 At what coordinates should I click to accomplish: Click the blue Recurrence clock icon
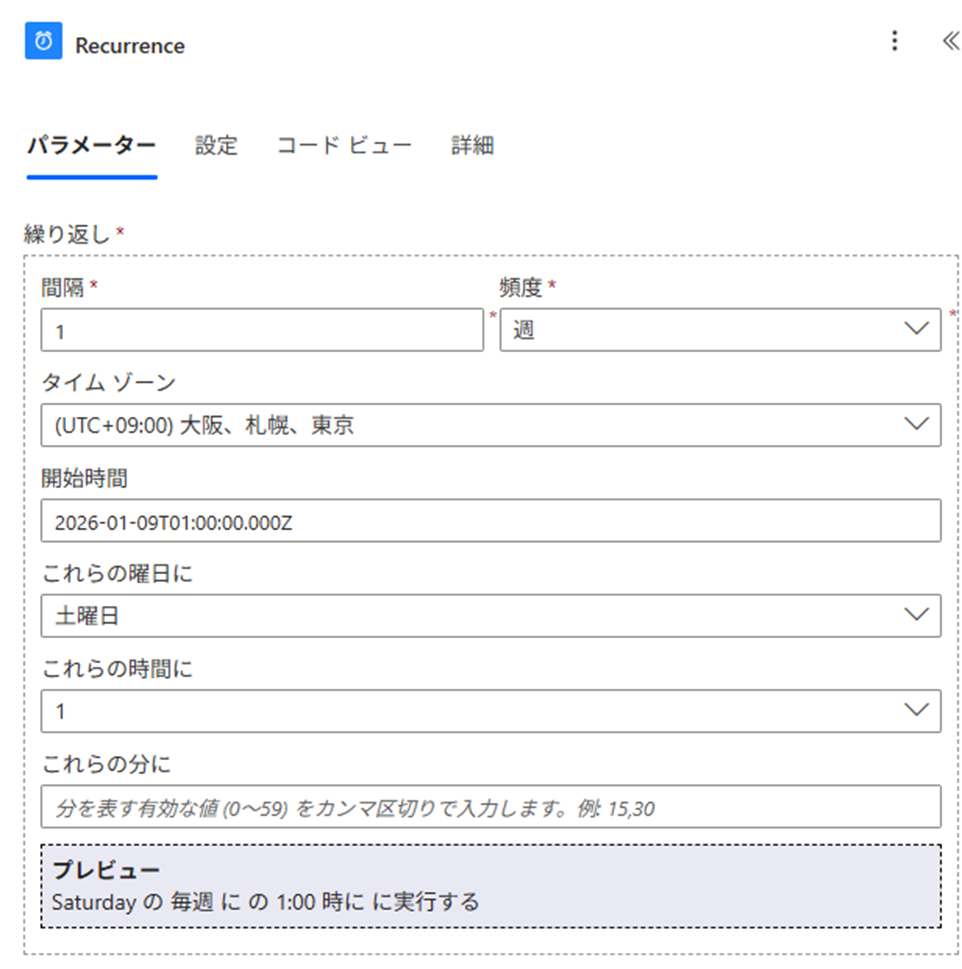click(x=43, y=41)
